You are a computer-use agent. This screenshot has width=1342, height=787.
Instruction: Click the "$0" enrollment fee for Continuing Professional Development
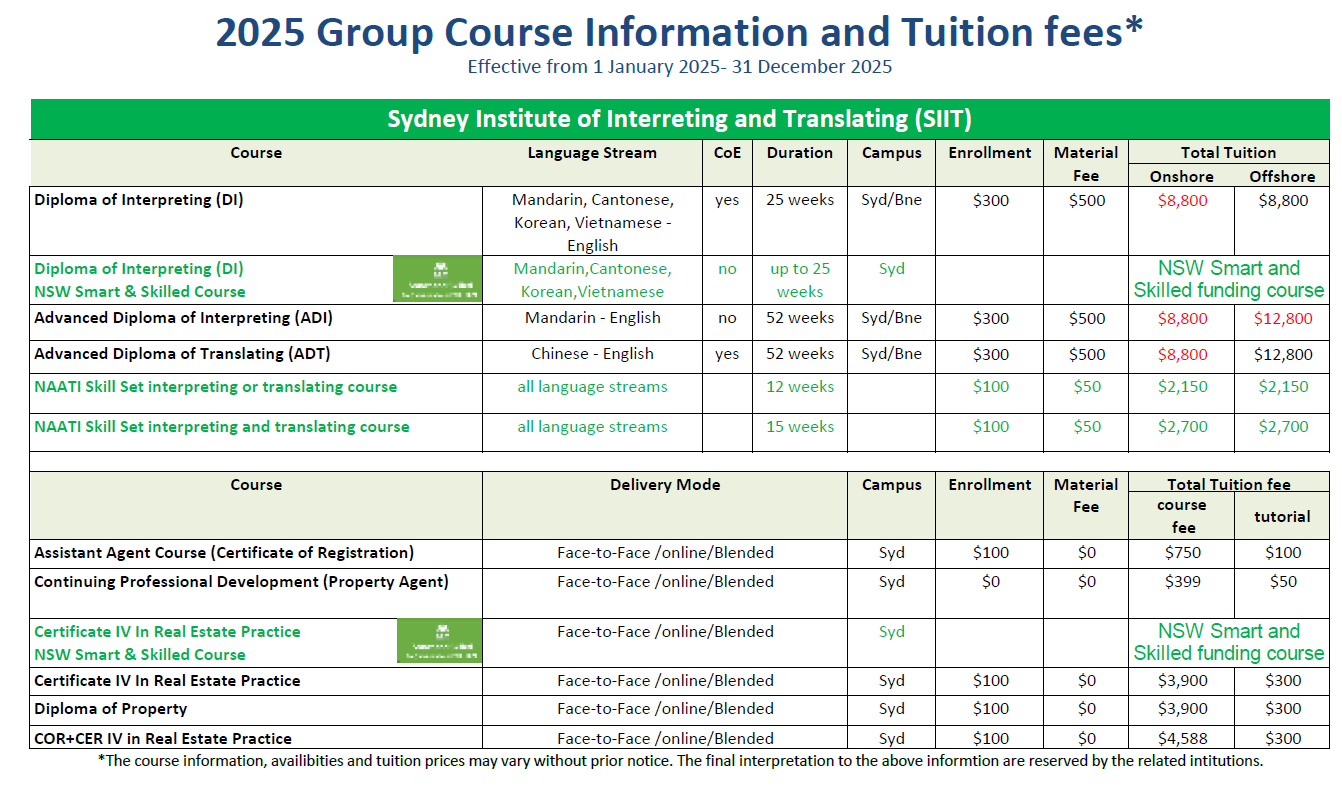coord(990,582)
